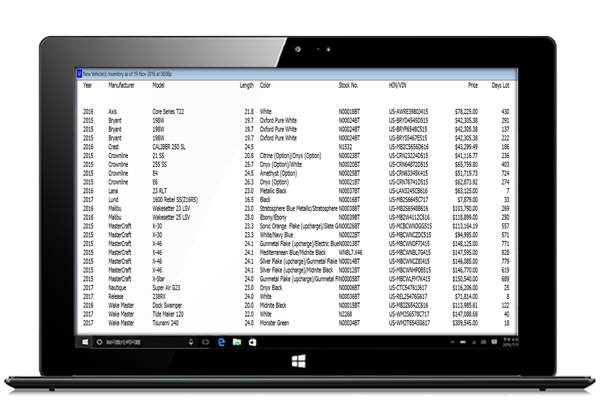Click the volume tray icon

pos(484,342)
